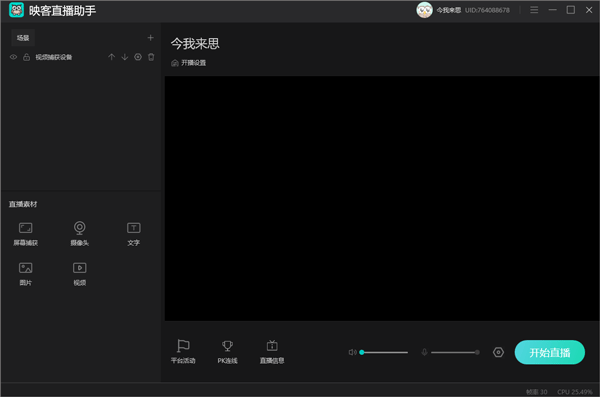The image size is (600, 397).
Task: Toggle the lock on 视频捕获设备 source
Action: tap(26, 57)
